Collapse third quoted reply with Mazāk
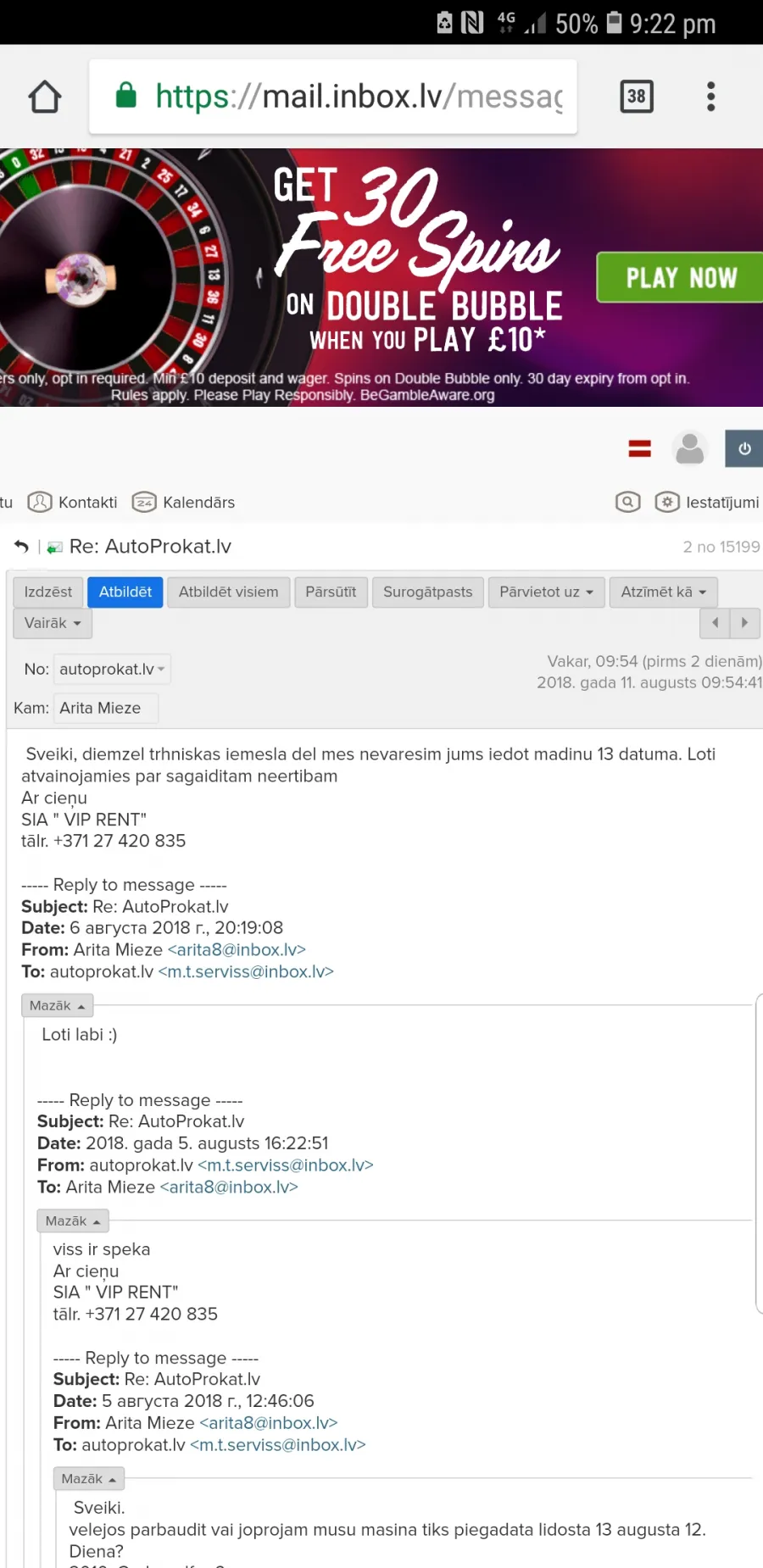Screen dimensions: 763x1568 89,1479
